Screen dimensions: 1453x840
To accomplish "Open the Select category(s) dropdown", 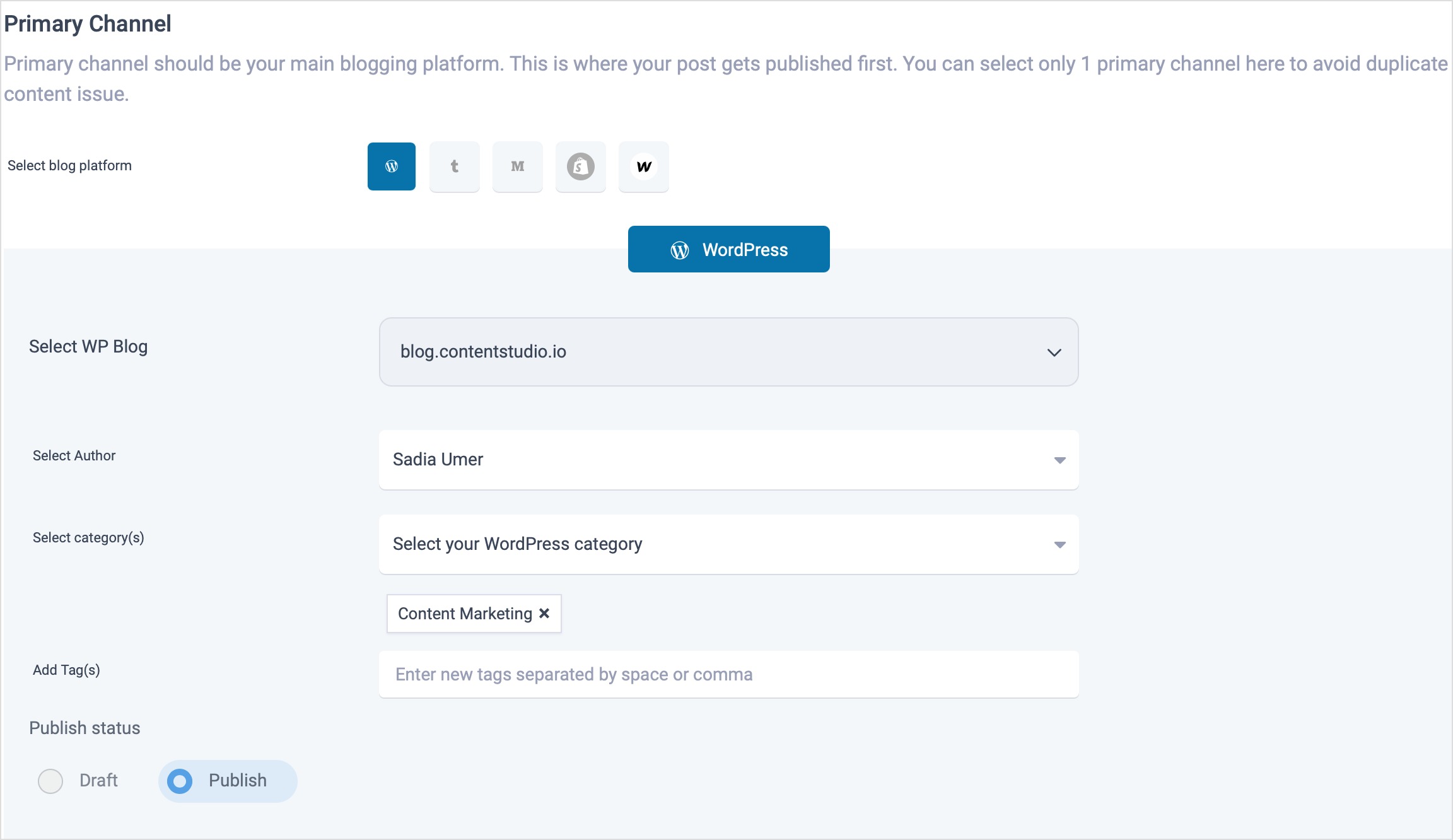I will (x=728, y=544).
